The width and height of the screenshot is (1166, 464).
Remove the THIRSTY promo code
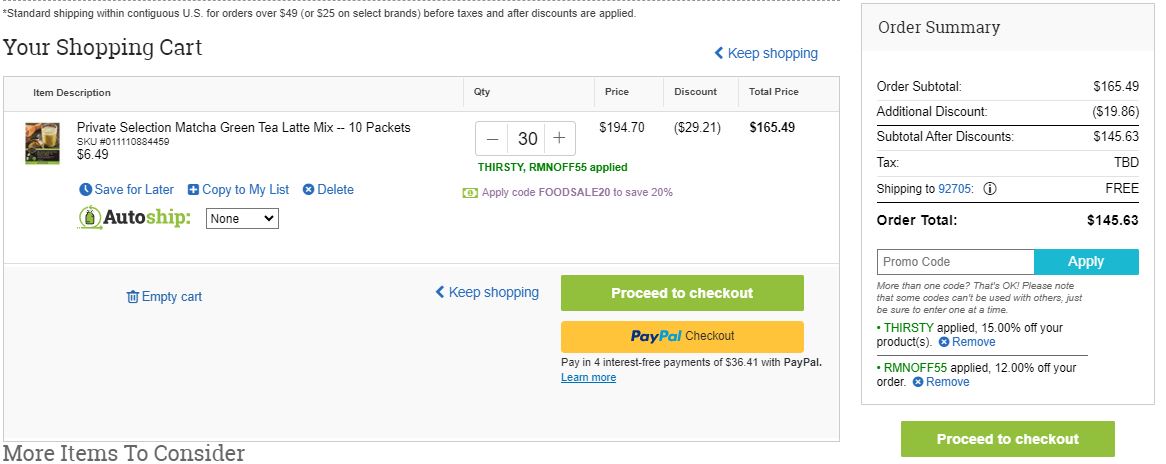(967, 342)
